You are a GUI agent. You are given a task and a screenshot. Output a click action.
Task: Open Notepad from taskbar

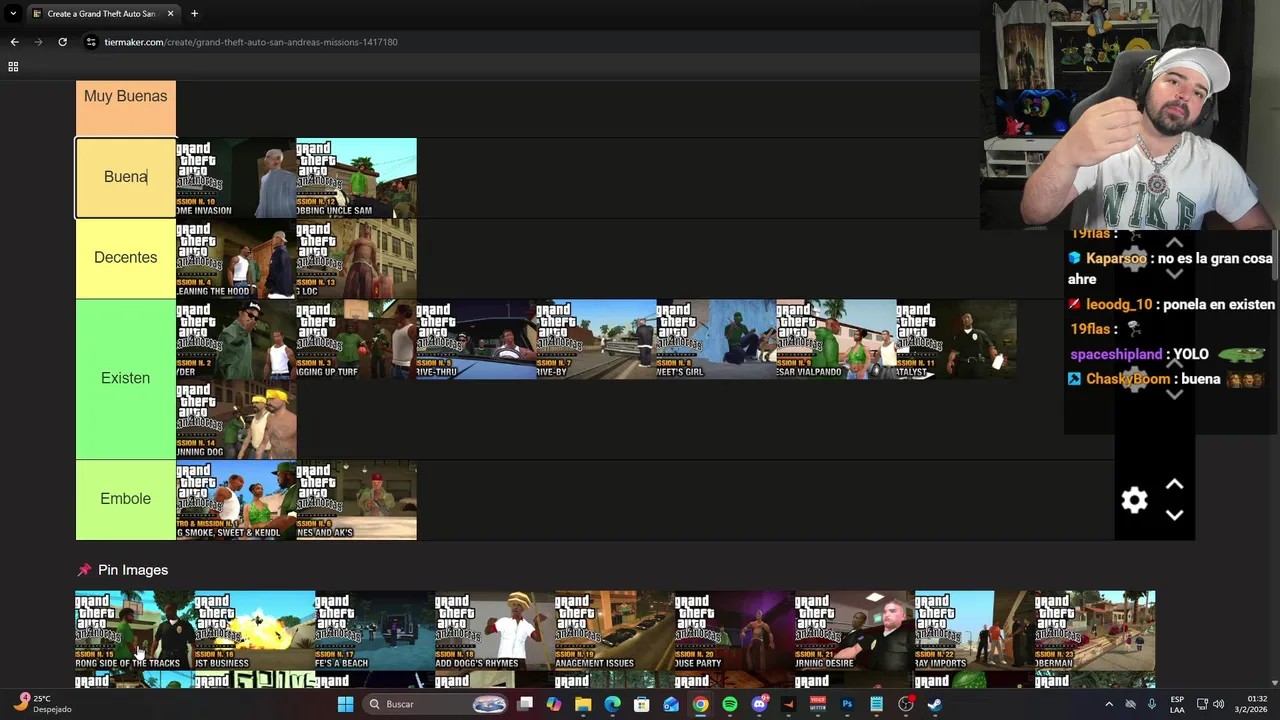(x=876, y=704)
